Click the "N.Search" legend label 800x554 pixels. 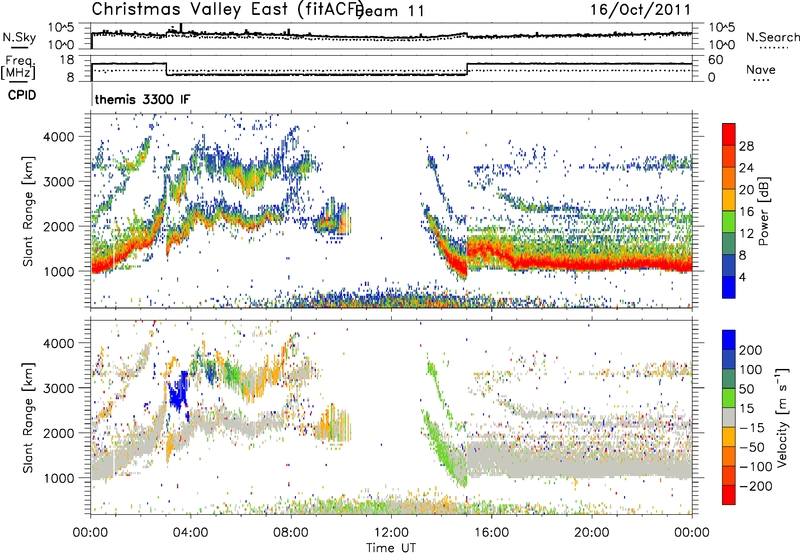(772, 37)
